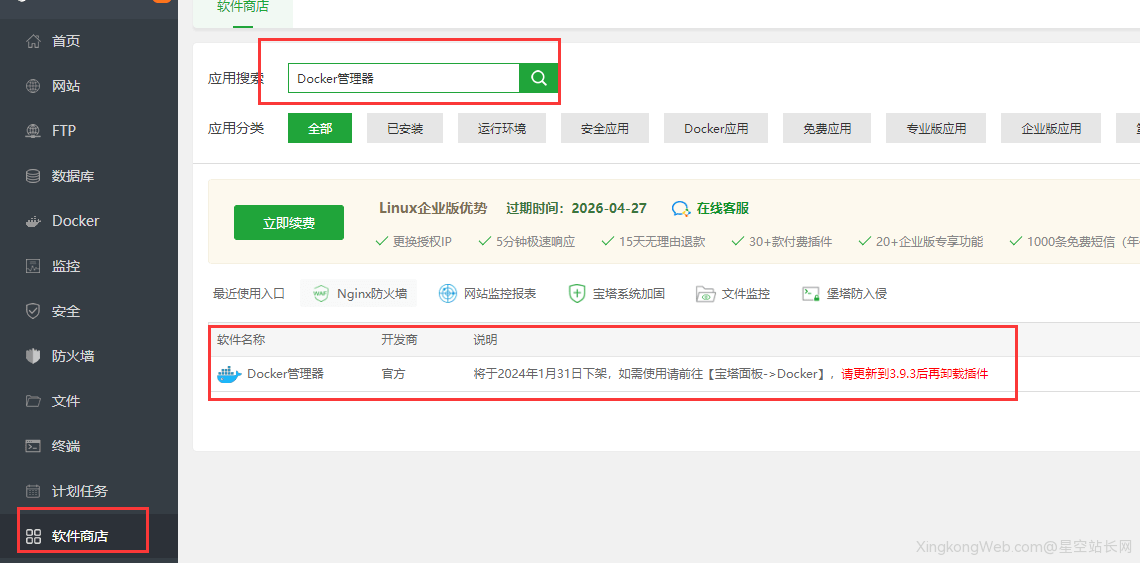Click the 15天无理由退款 benefit text
Image resolution: width=1140 pixels, height=563 pixels.
coord(662,241)
